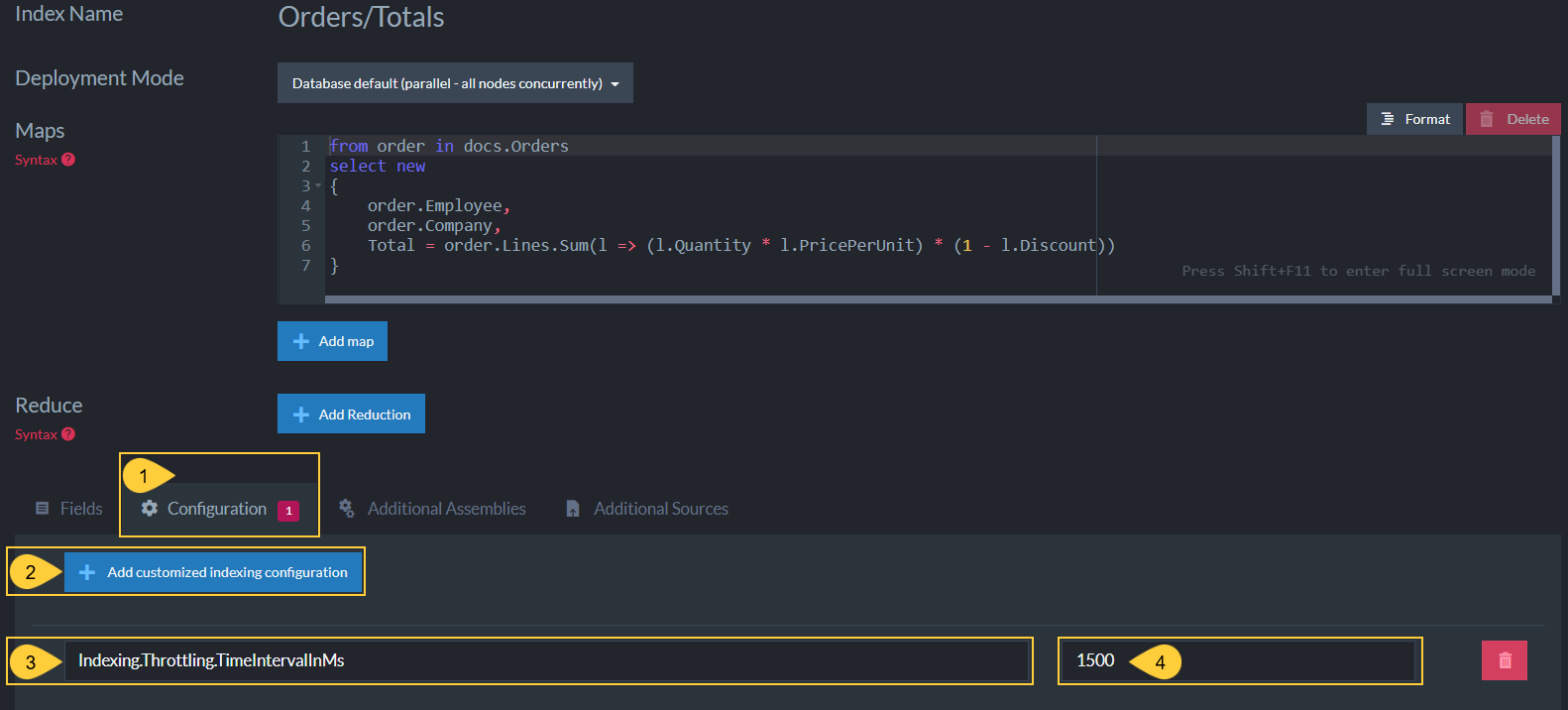Collapse the code fold arrow on line 3
Image resolution: width=1568 pixels, height=710 pixels.
(318, 186)
